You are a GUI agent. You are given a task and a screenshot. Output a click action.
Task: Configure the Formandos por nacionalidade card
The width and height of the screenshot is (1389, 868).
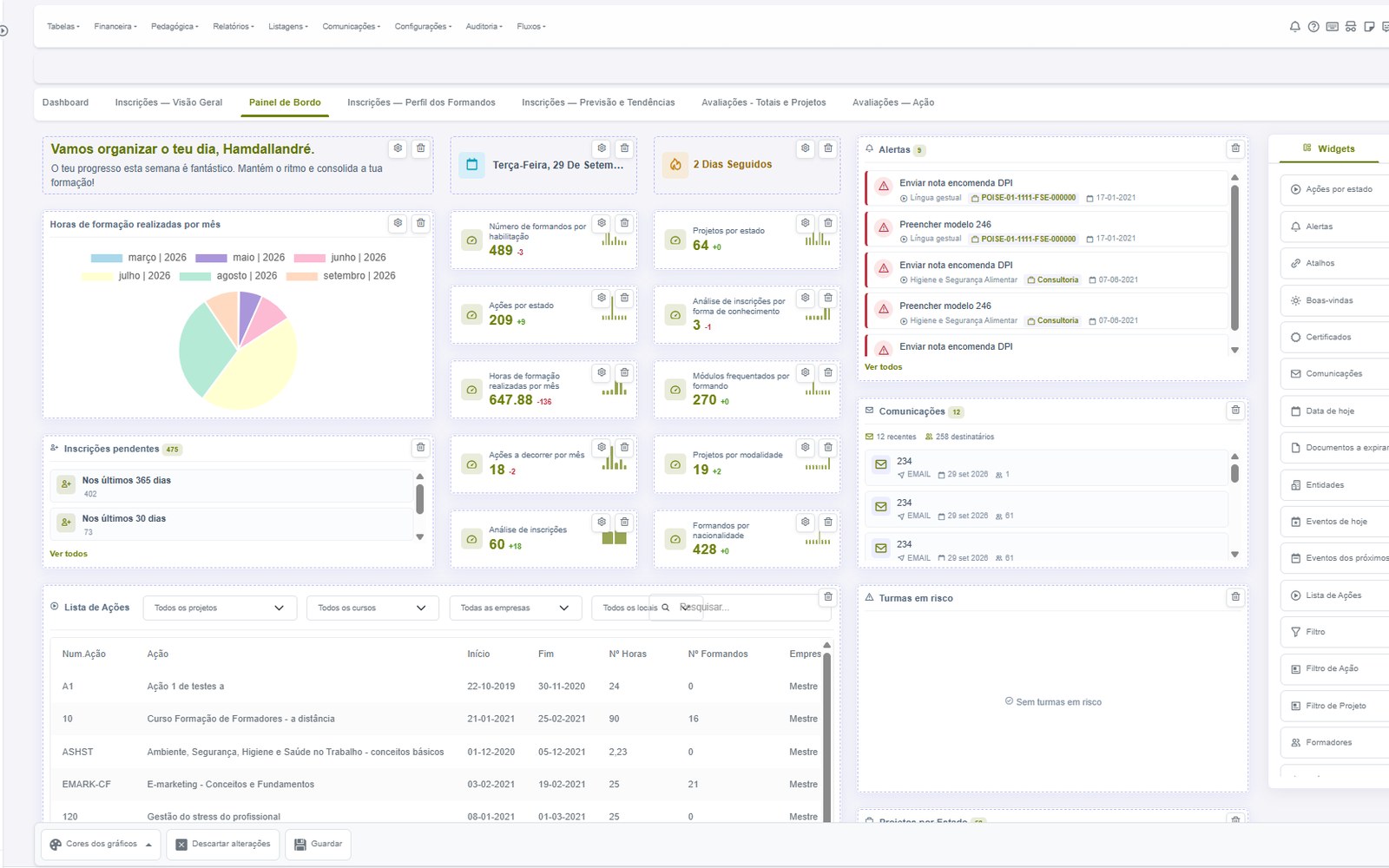(806, 522)
